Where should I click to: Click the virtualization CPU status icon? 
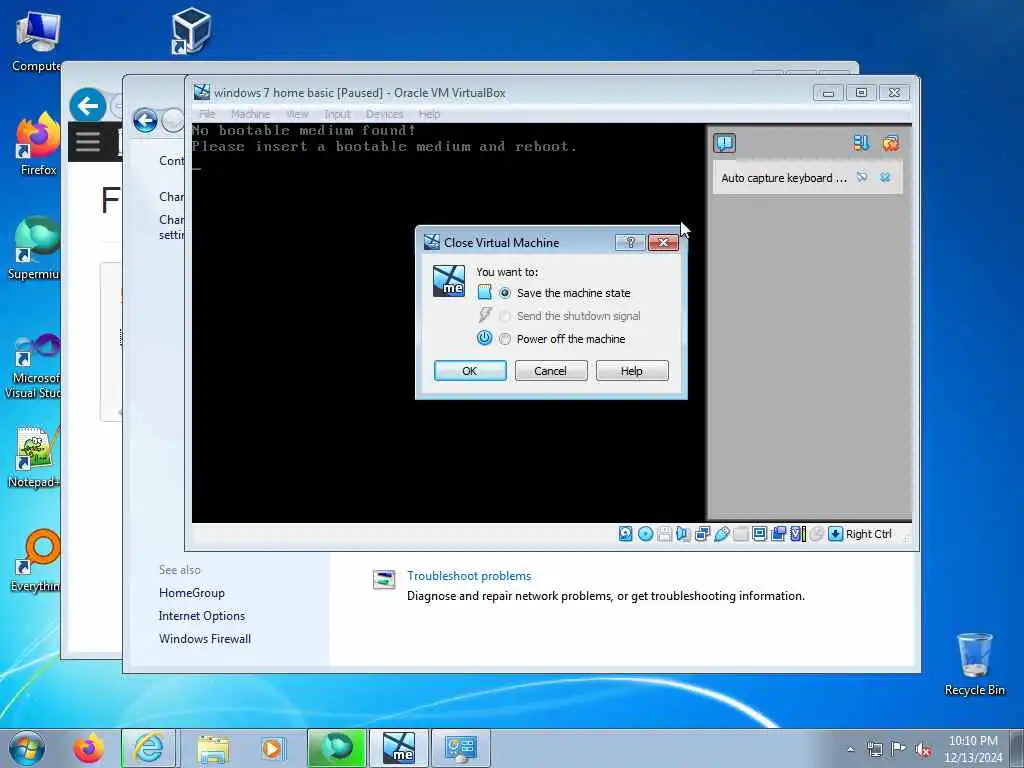(x=798, y=534)
